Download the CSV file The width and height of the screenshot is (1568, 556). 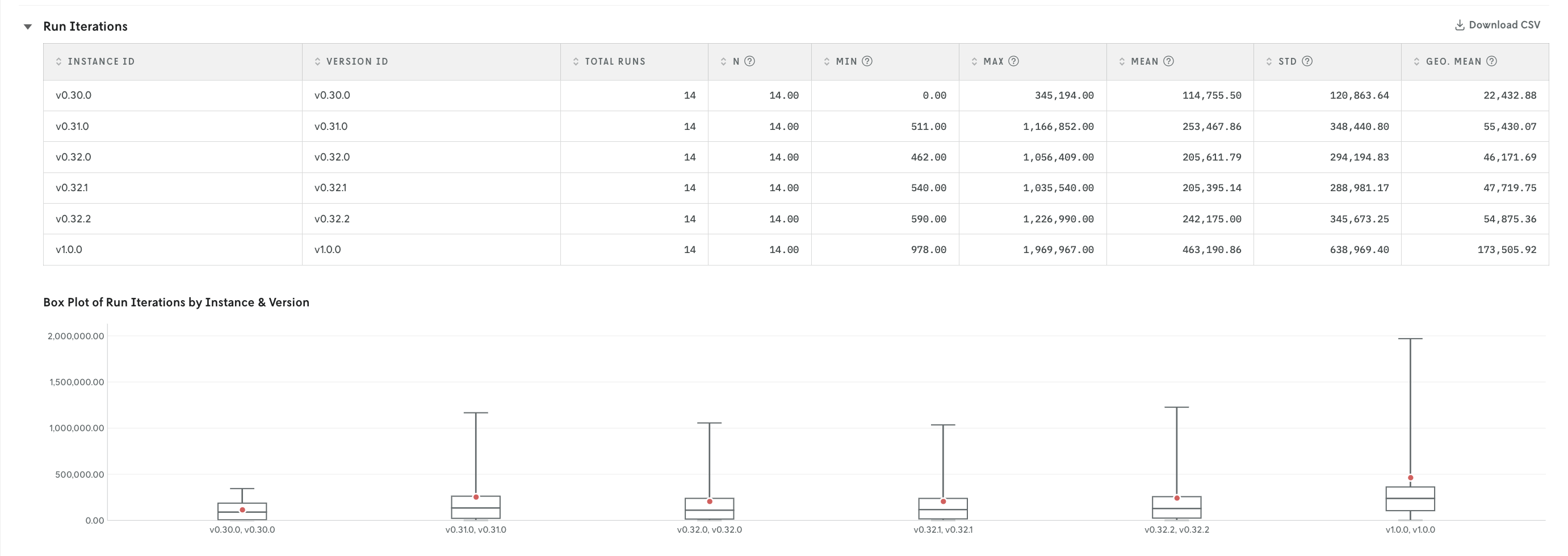[1498, 25]
